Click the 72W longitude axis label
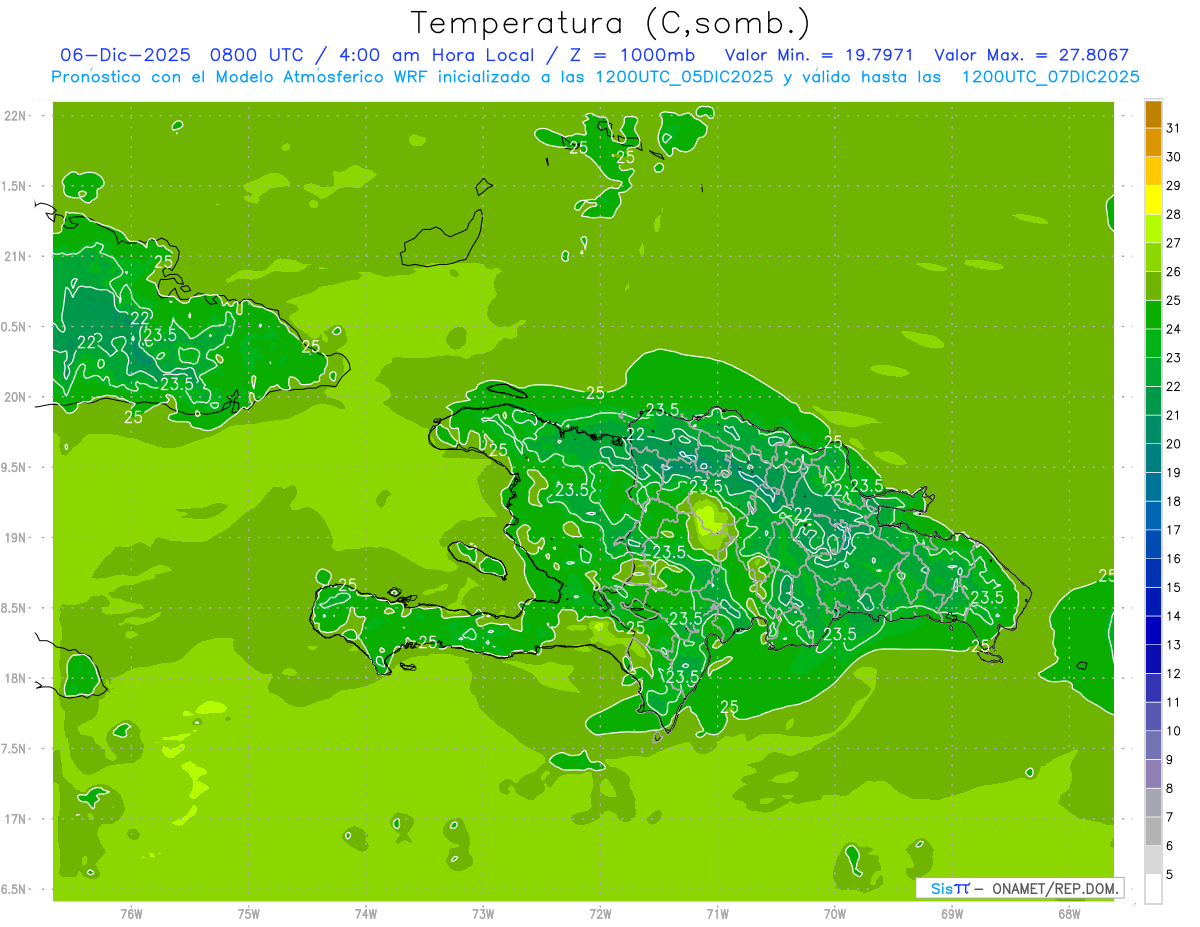Screen dimensions: 1200x927 pos(600,913)
